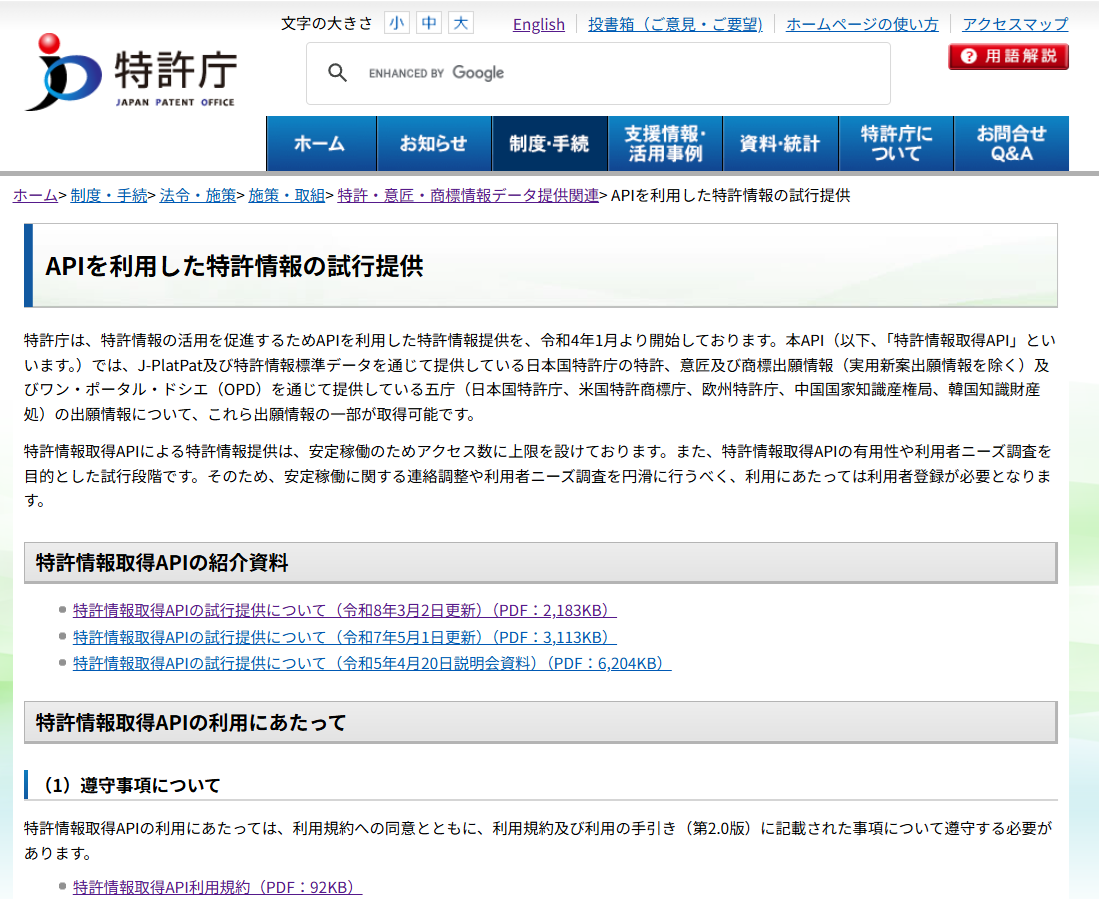The width and height of the screenshot is (1099, 899).
Task: Click the 制度・手続 breadcrumb link
Action: (x=109, y=195)
